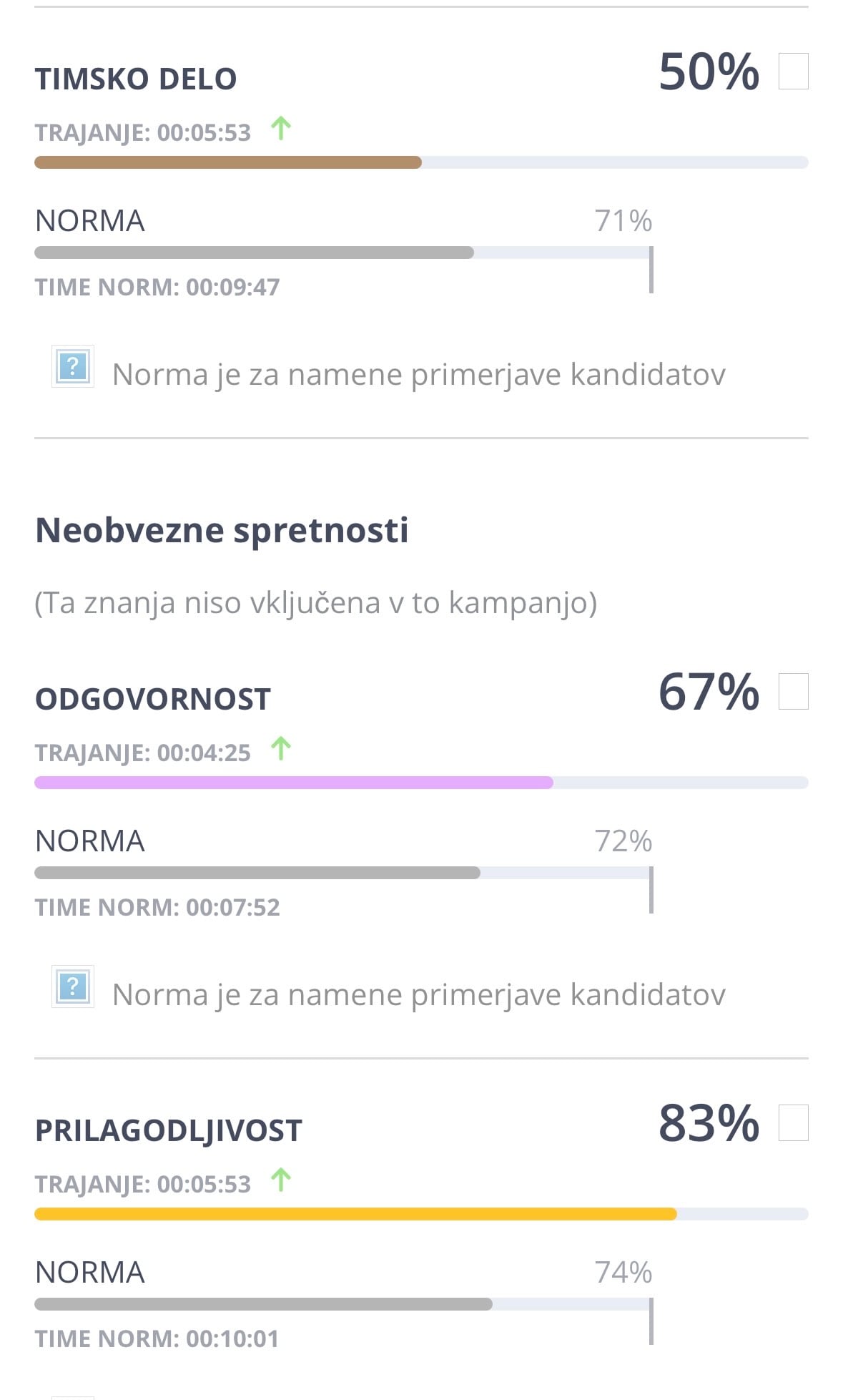Click the gray 71% norm bar

coord(254,253)
